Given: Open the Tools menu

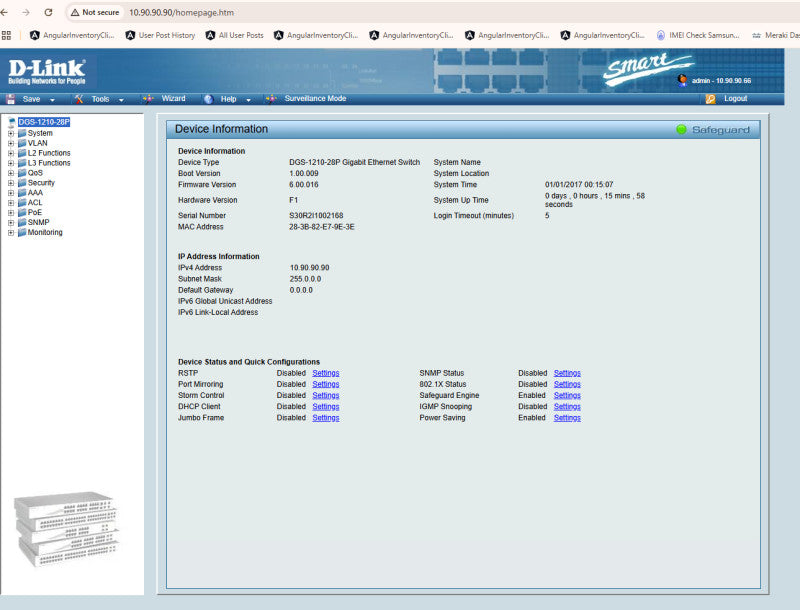Looking at the screenshot, I should [101, 99].
